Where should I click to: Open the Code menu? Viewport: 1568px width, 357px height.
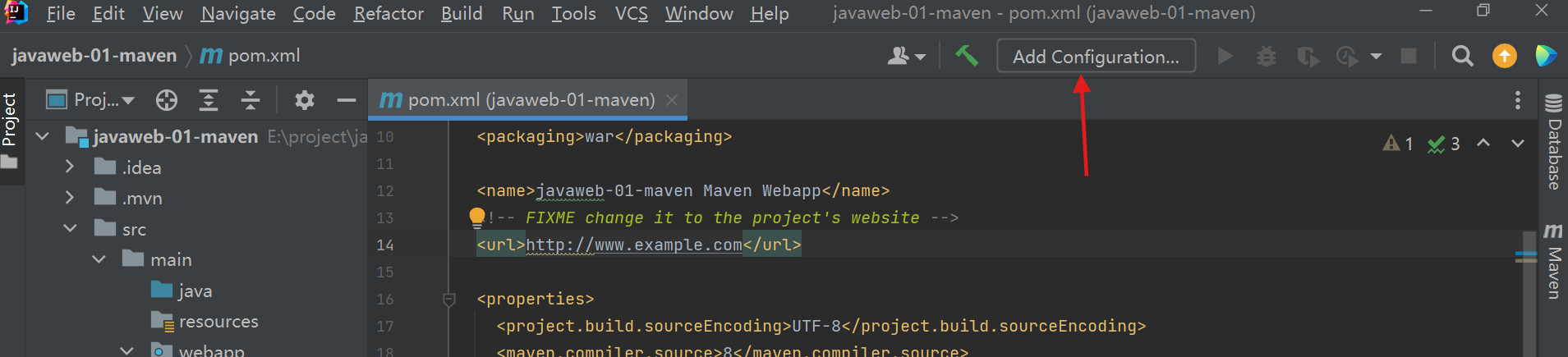314,13
